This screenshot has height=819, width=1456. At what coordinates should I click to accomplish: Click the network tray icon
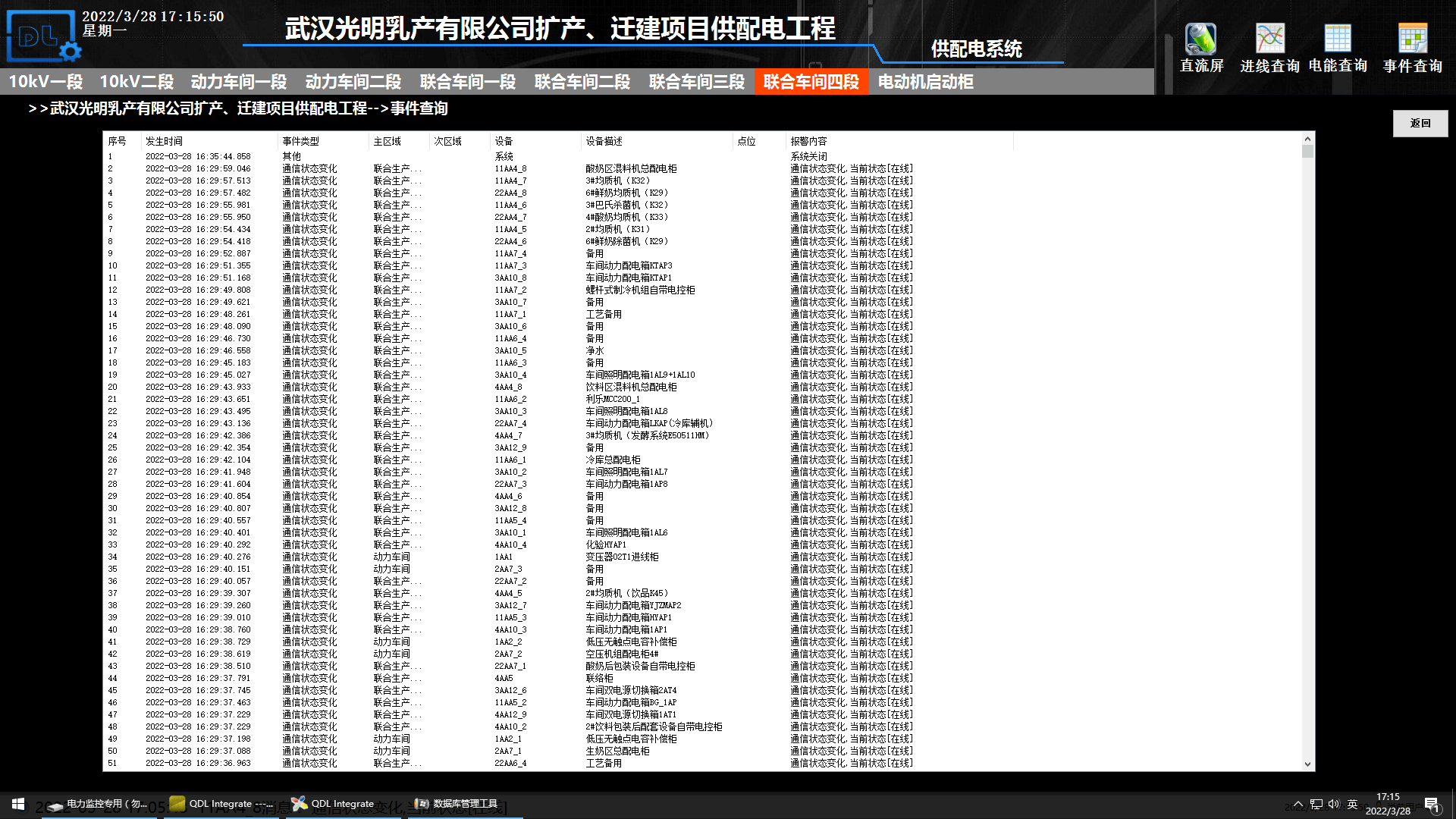[x=1316, y=804]
